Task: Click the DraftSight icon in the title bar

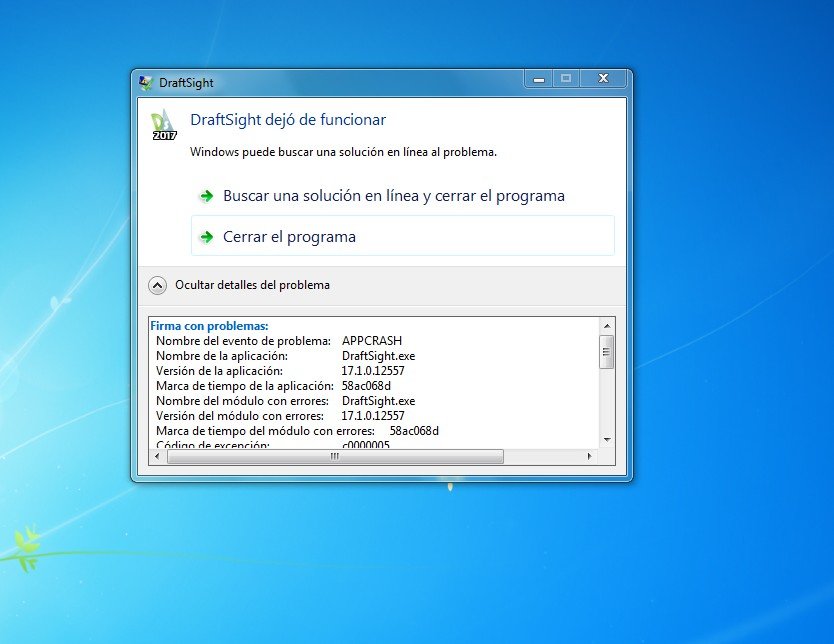Action: (146, 83)
